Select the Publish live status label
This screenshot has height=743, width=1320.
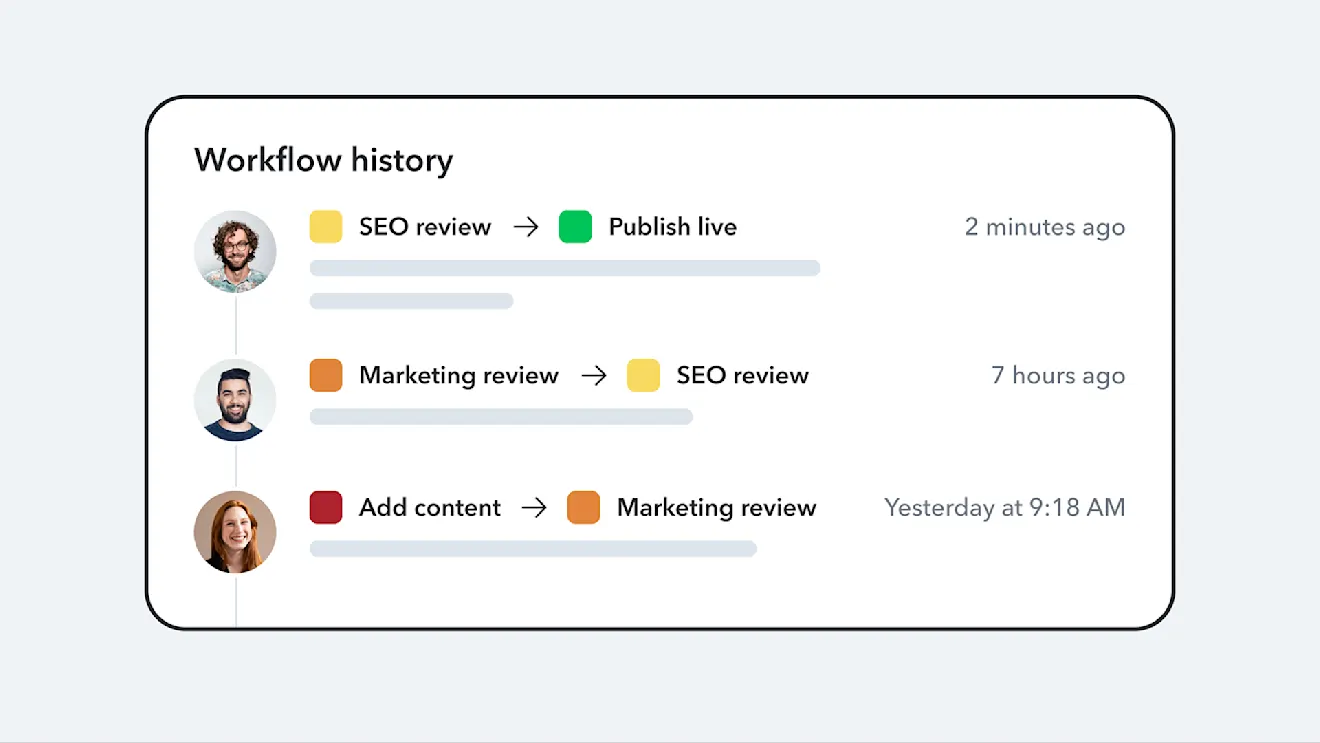tap(672, 227)
